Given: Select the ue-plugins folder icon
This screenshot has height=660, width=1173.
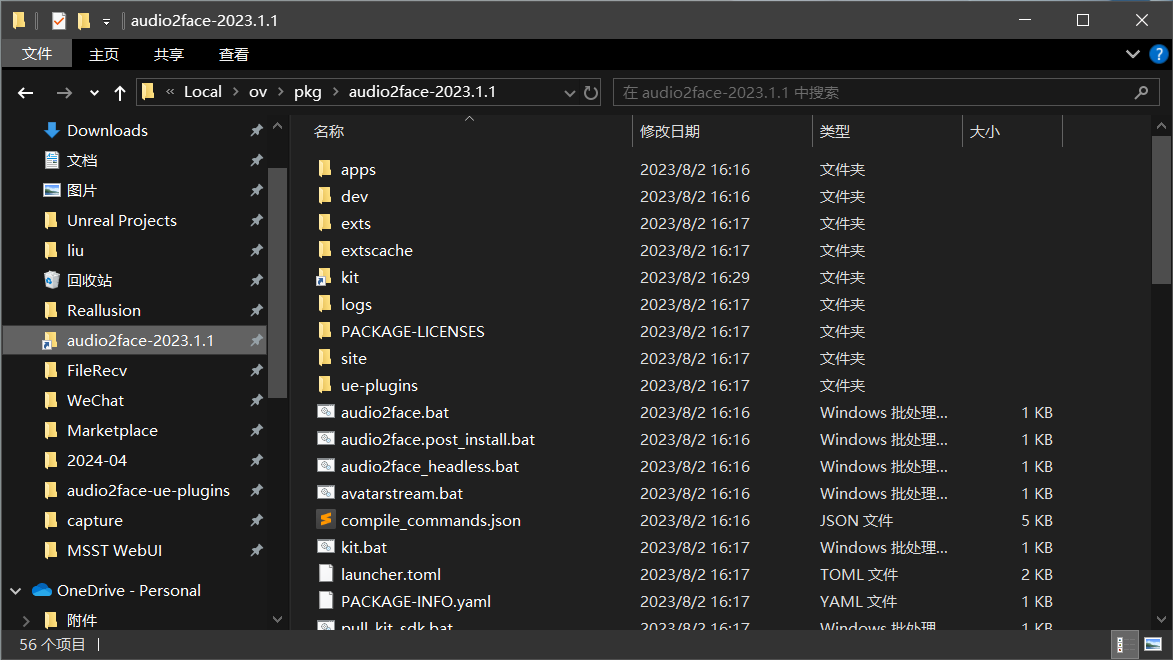Looking at the screenshot, I should (x=325, y=385).
